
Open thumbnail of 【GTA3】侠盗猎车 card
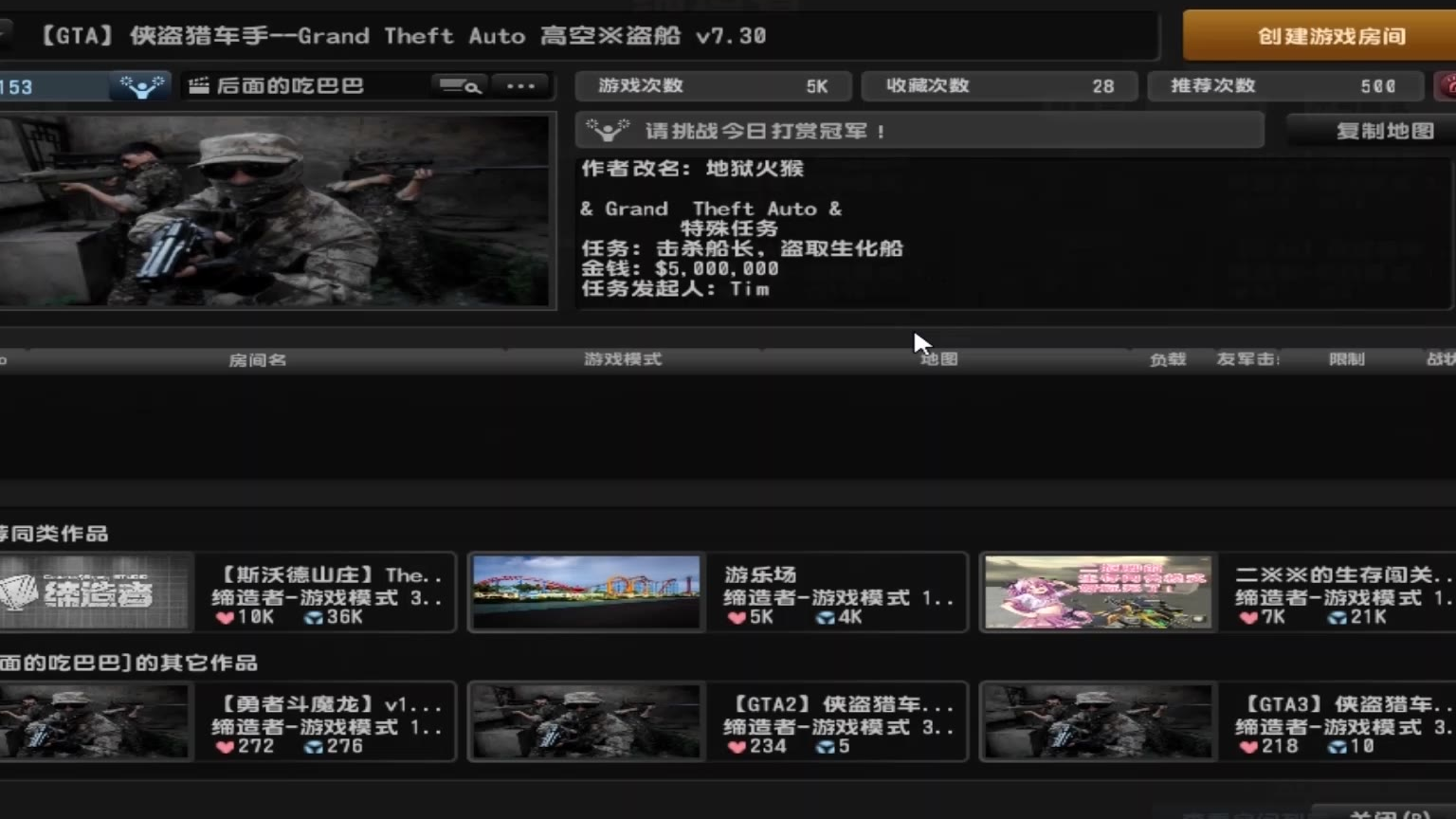point(1098,721)
